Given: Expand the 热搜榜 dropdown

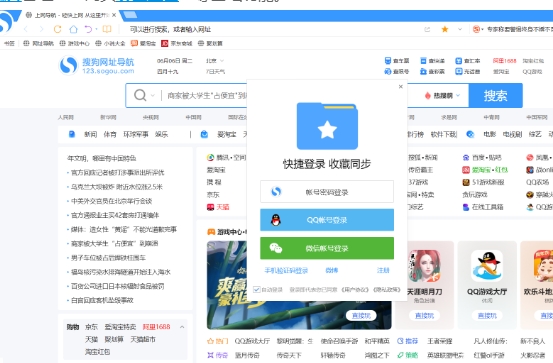Looking at the screenshot, I should pos(458,95).
